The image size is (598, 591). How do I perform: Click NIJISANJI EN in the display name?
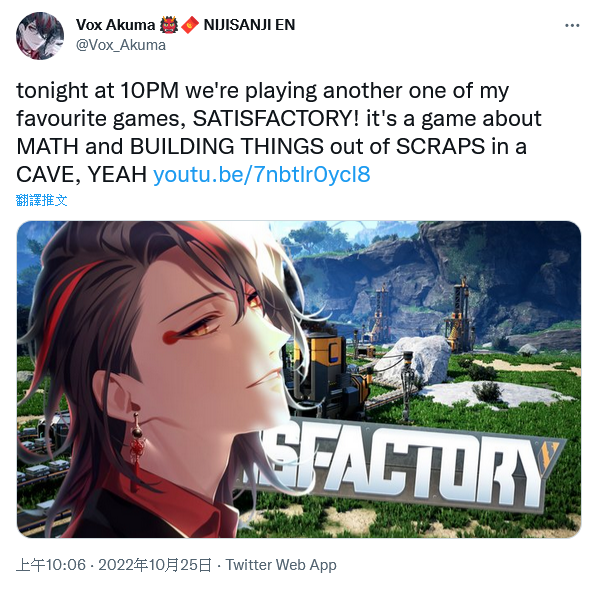pyautogui.click(x=249, y=25)
